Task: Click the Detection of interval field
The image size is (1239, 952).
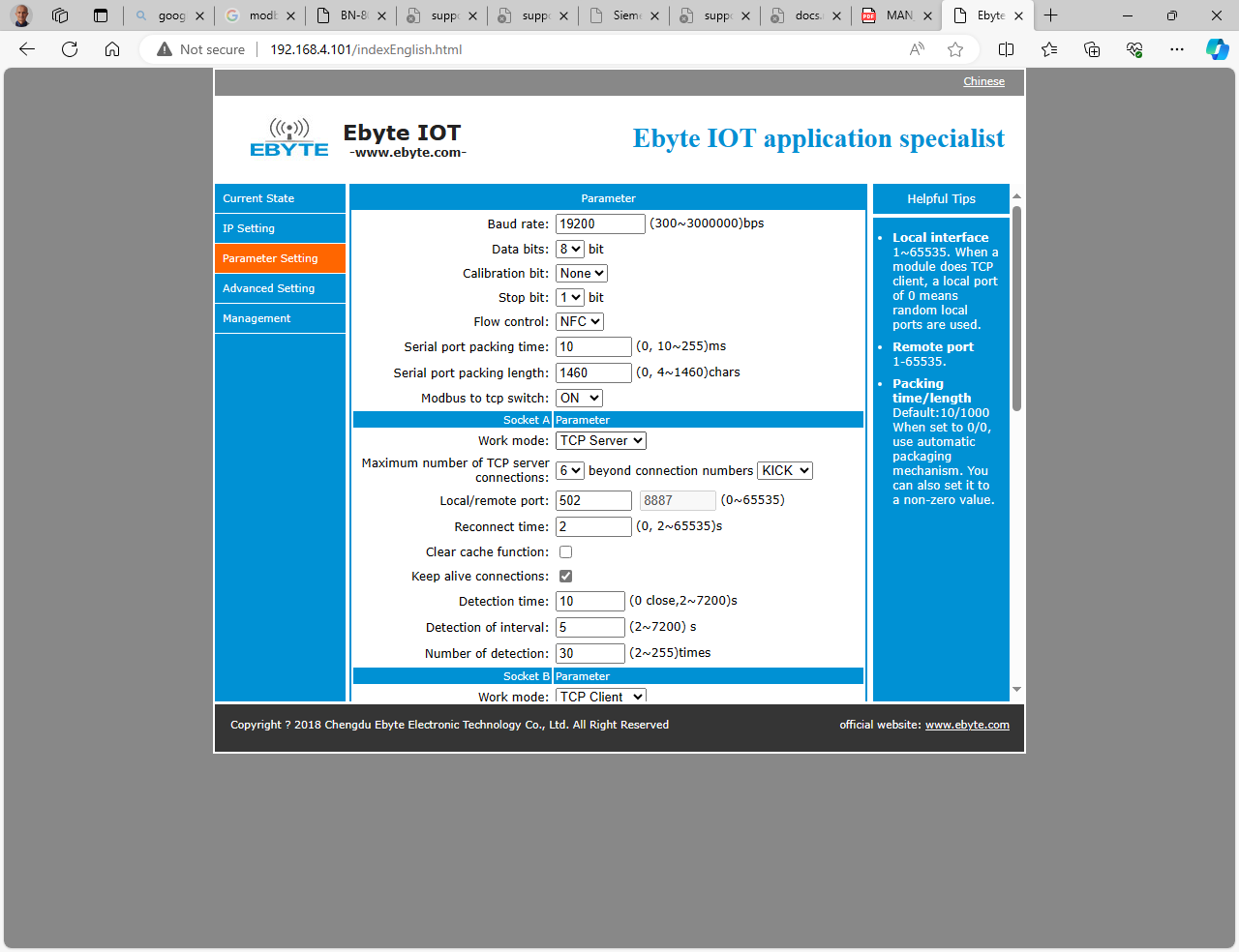Action: (x=590, y=627)
